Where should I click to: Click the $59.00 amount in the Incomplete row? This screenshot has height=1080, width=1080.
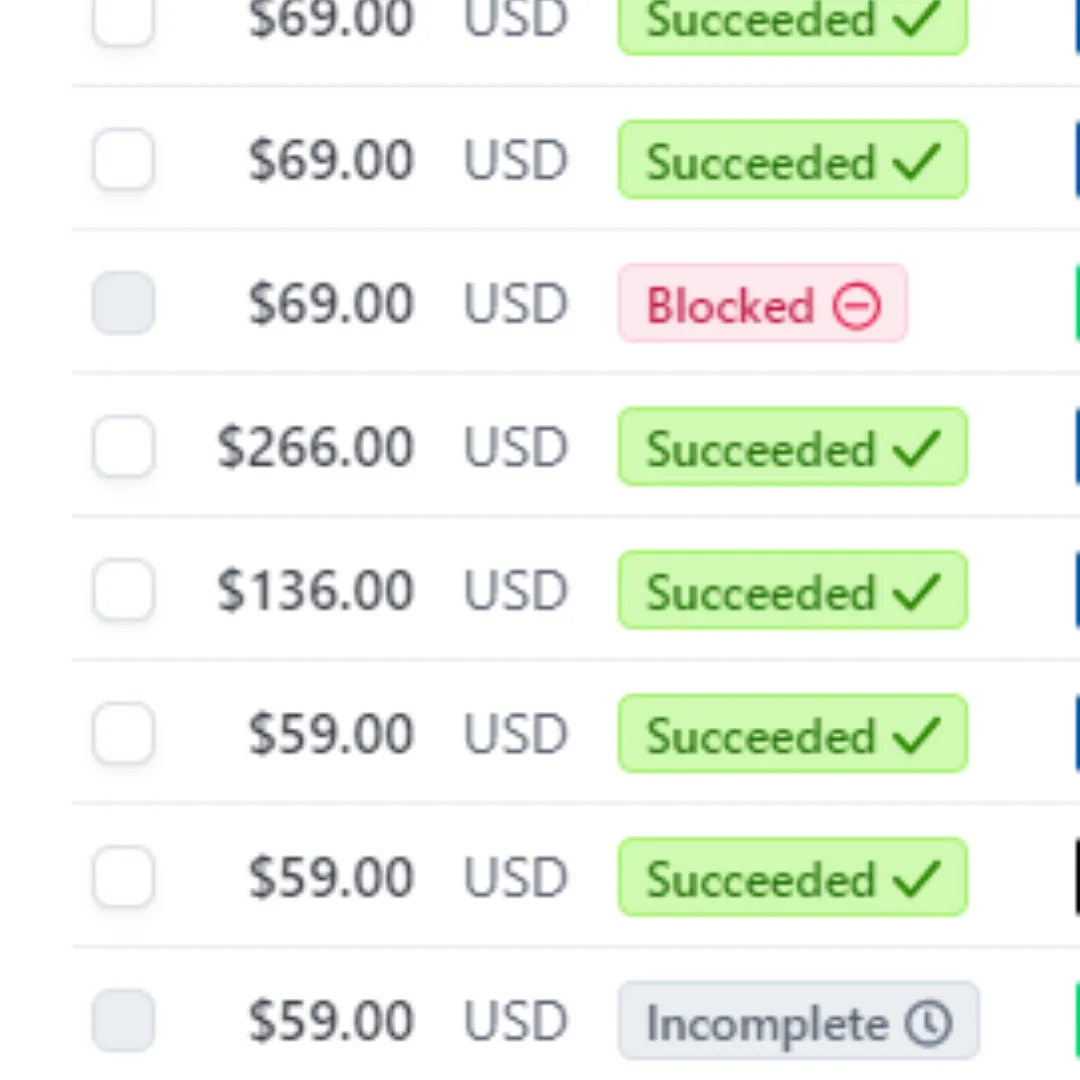(x=331, y=1021)
